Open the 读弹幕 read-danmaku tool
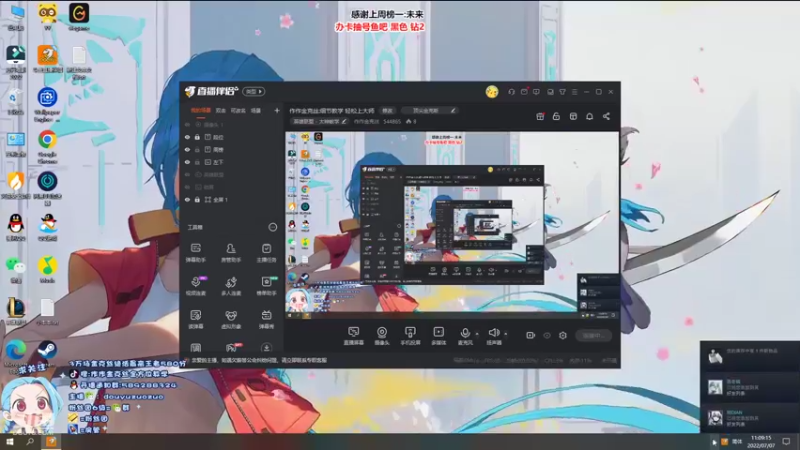This screenshot has width=800, height=450. pyautogui.click(x=195, y=319)
